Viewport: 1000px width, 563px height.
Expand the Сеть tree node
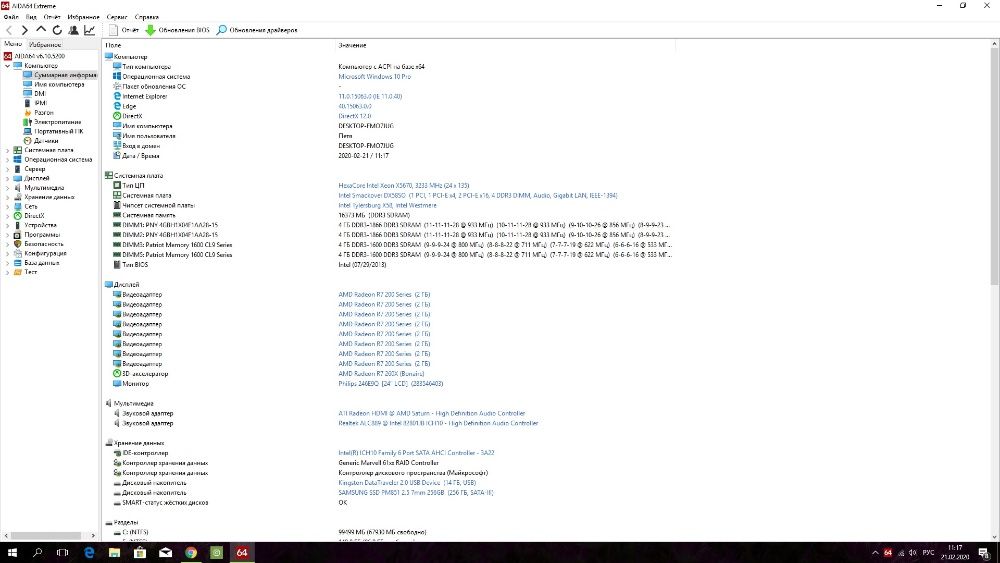[7, 207]
